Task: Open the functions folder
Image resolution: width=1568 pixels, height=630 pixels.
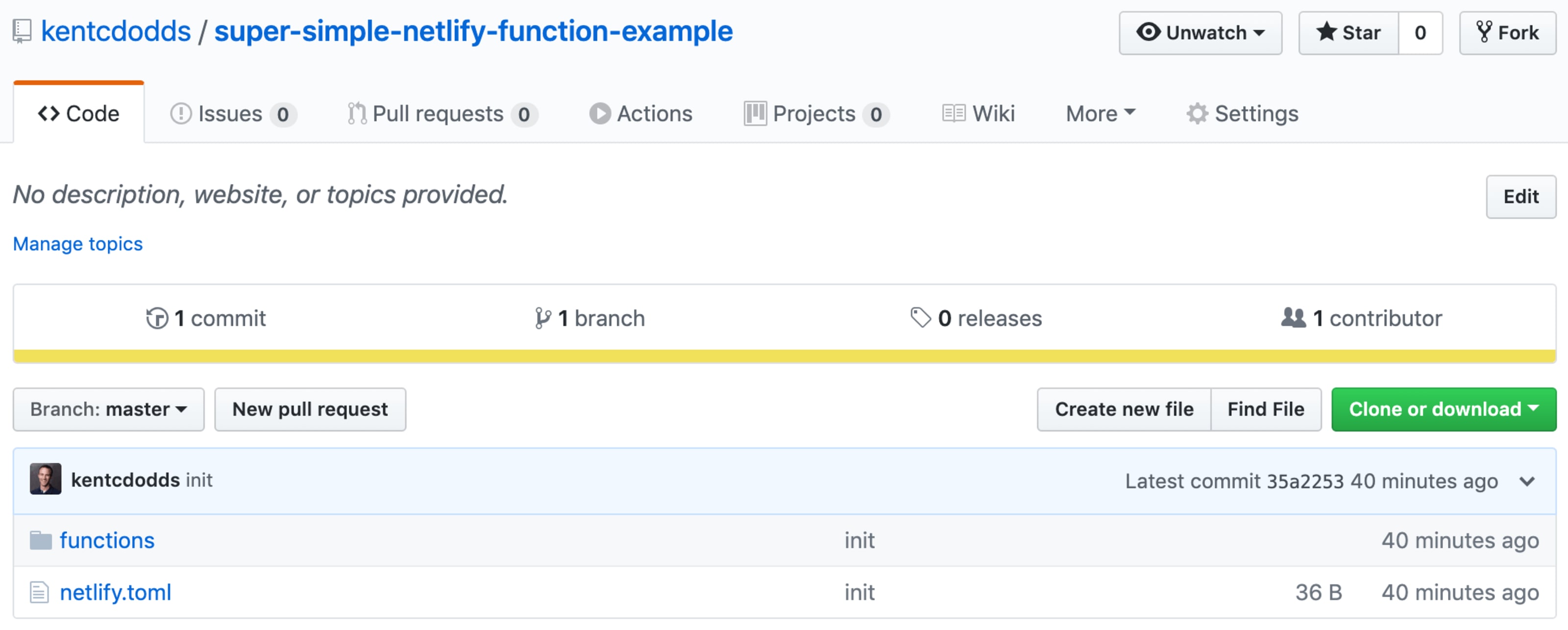Action: [x=107, y=540]
